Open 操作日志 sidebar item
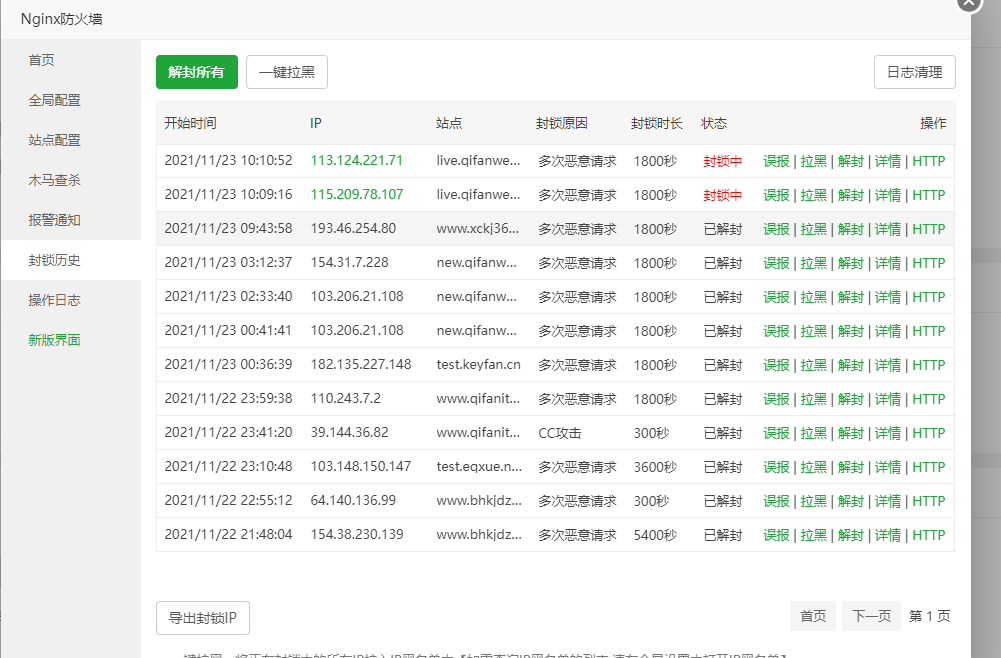Image resolution: width=1001 pixels, height=658 pixels. [x=55, y=300]
